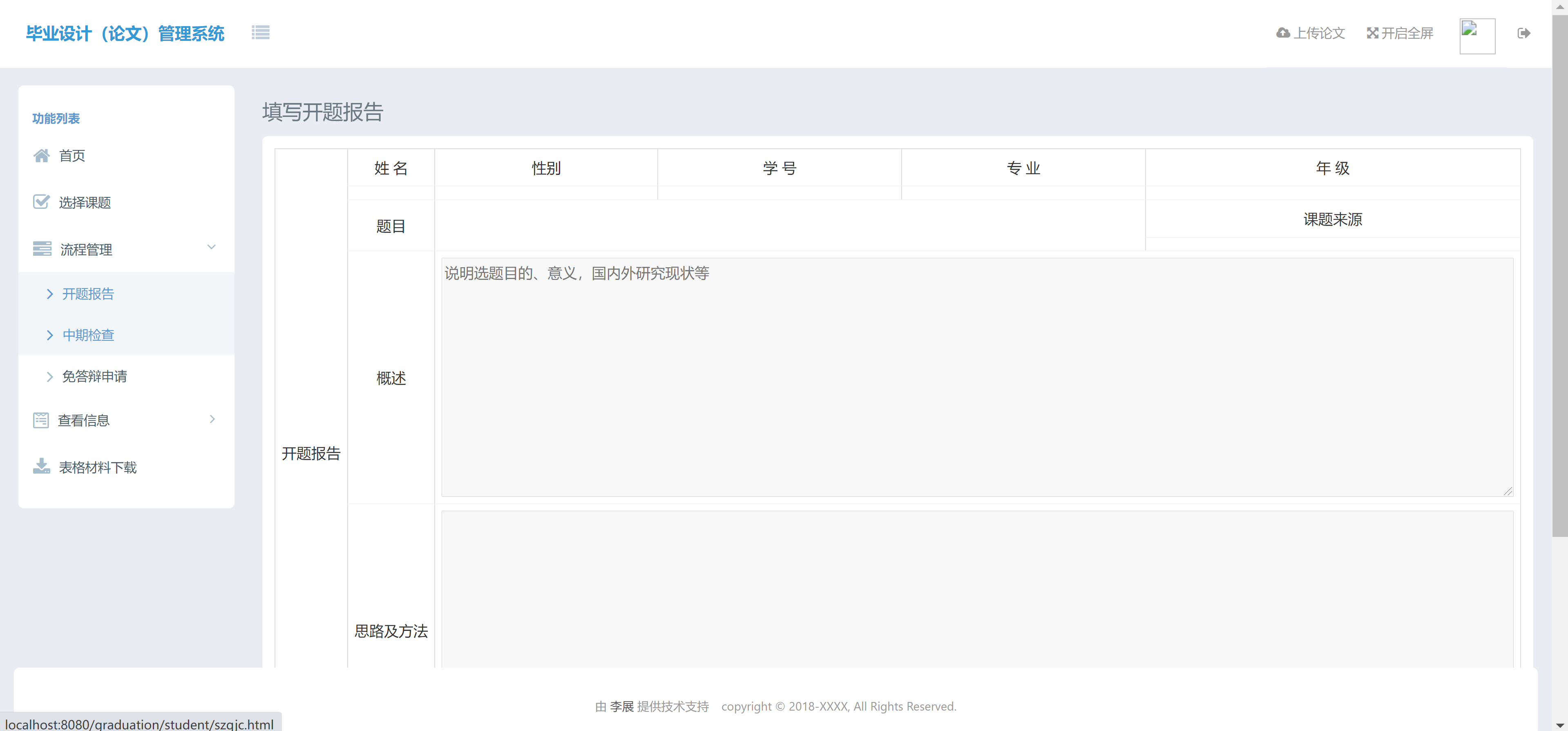This screenshot has width=1568, height=731.
Task: Click the 表格材料下载 download icon
Action: [x=41, y=467]
